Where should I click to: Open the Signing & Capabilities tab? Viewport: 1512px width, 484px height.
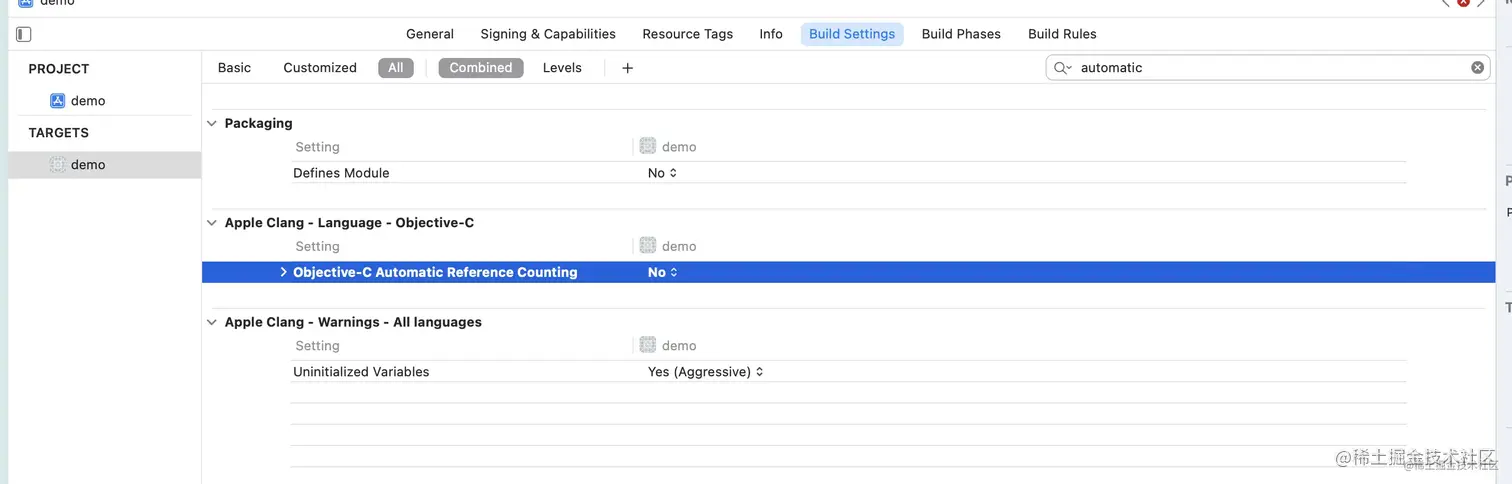pyautogui.click(x=548, y=34)
